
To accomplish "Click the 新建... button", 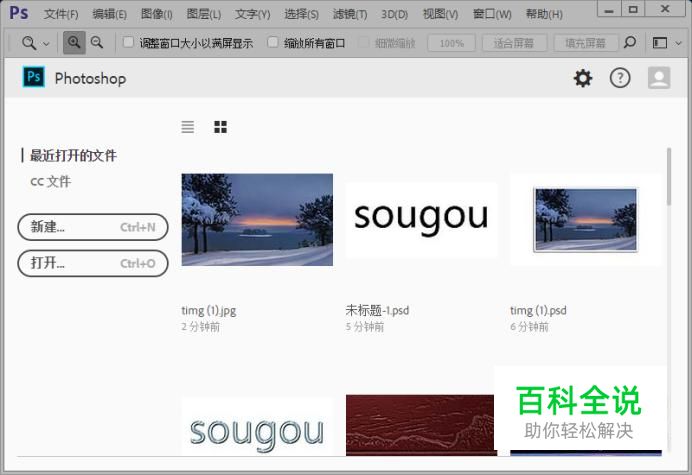I will click(93, 227).
